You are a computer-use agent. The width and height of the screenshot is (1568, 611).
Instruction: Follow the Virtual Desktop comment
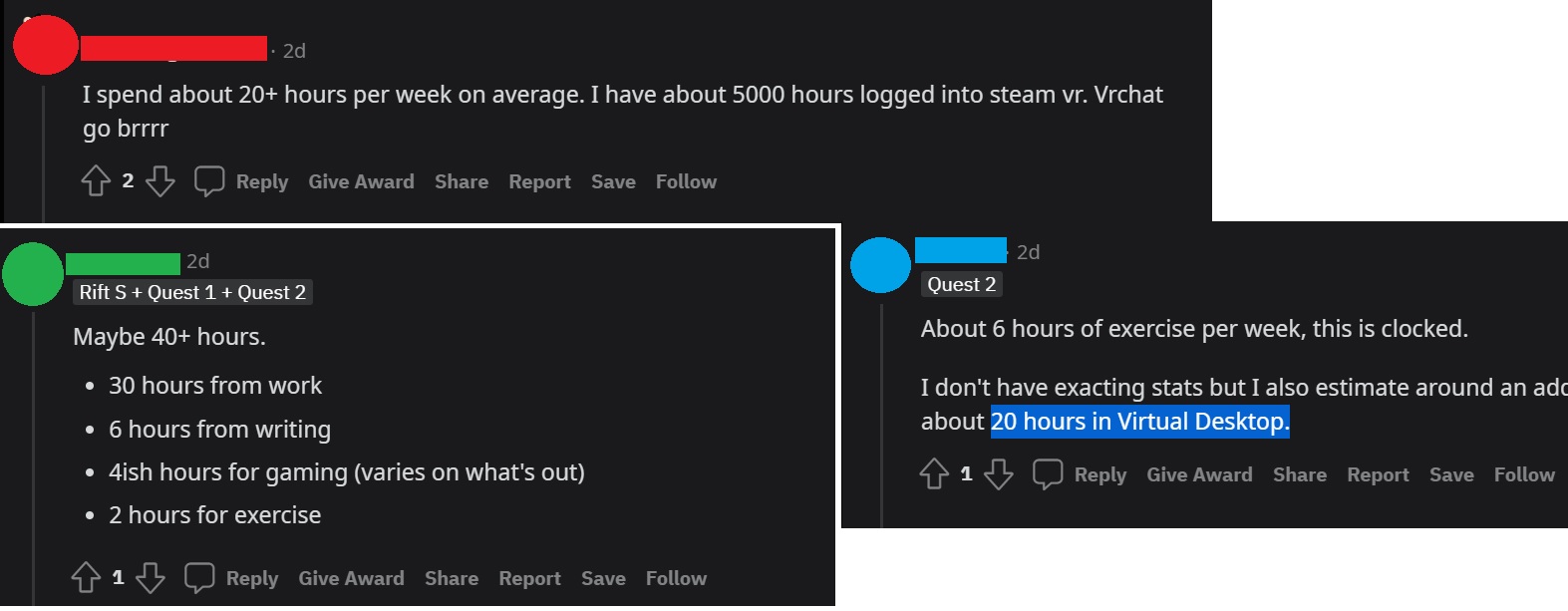[x=1524, y=474]
